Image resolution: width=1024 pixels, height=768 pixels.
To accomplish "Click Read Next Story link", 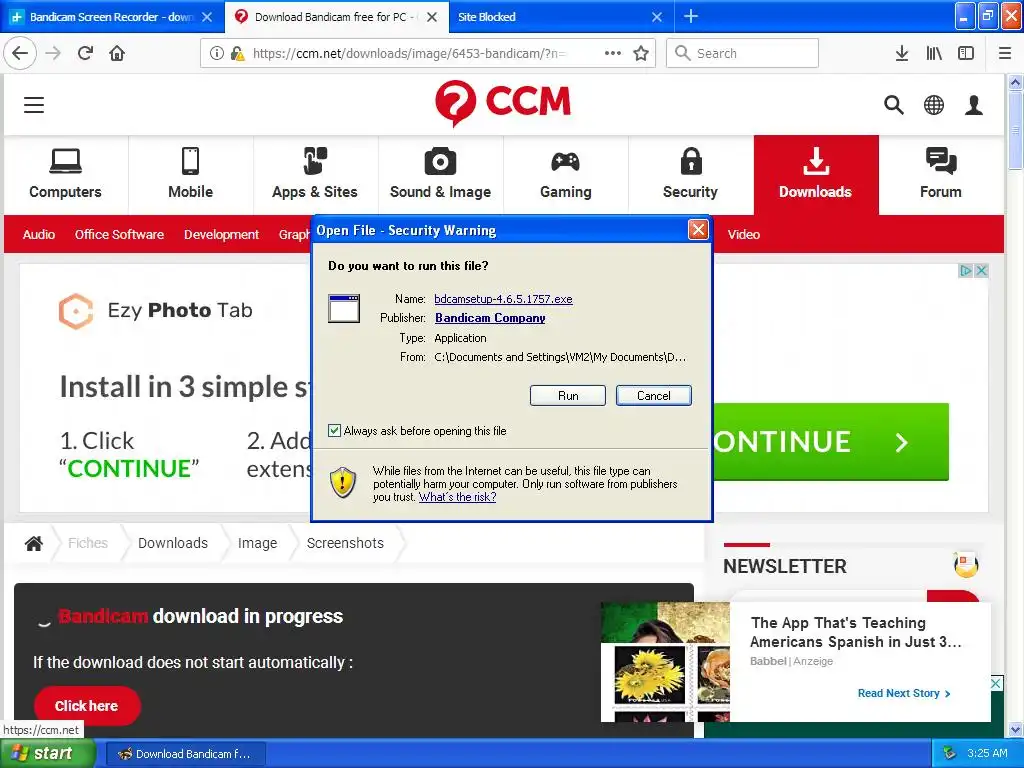I will point(904,694).
